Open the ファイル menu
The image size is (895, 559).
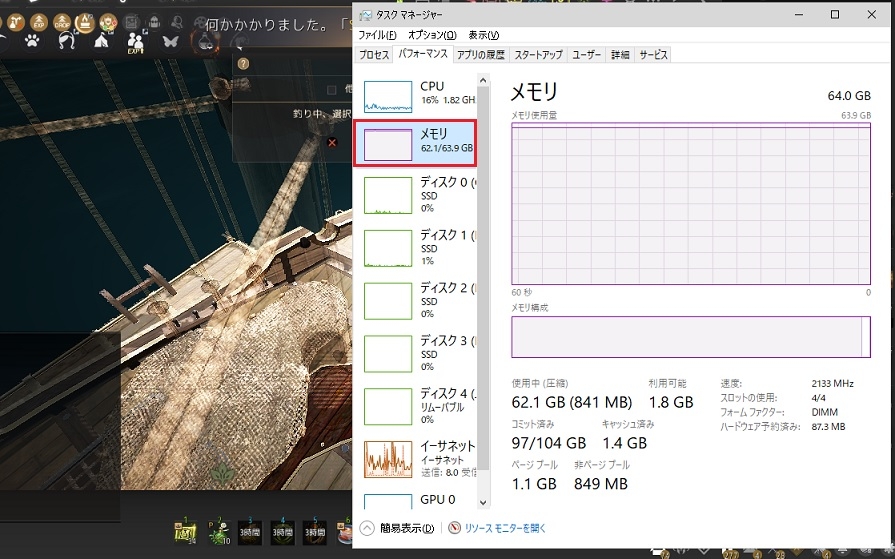coord(378,35)
